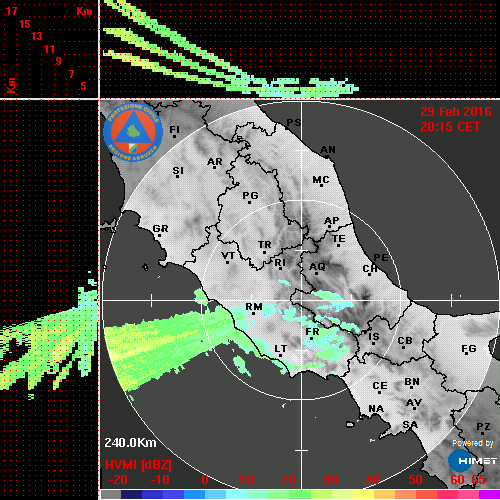
Task: Click the 'TR' city label on the map
Action: (x=265, y=245)
